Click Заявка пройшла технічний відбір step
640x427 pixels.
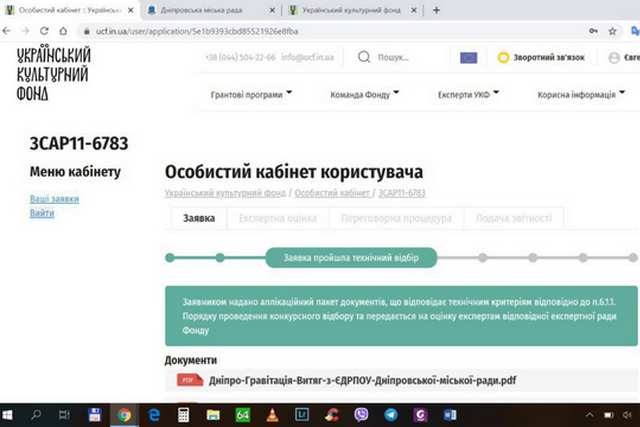[351, 258]
